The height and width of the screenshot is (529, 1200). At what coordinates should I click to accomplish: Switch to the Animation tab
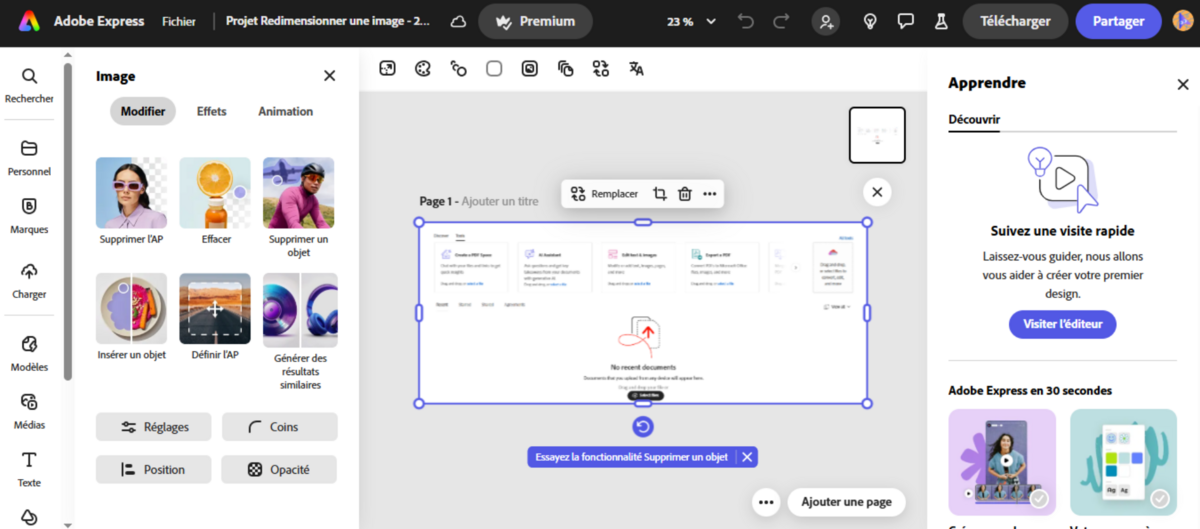[285, 111]
